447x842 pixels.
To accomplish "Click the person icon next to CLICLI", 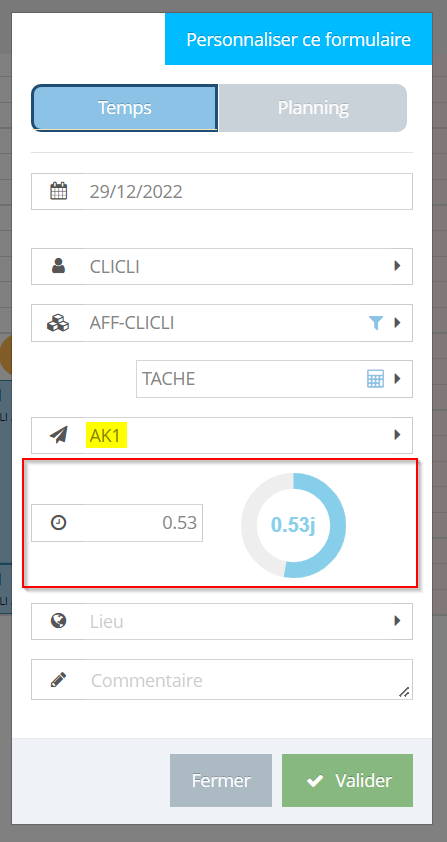I will pyautogui.click(x=58, y=266).
